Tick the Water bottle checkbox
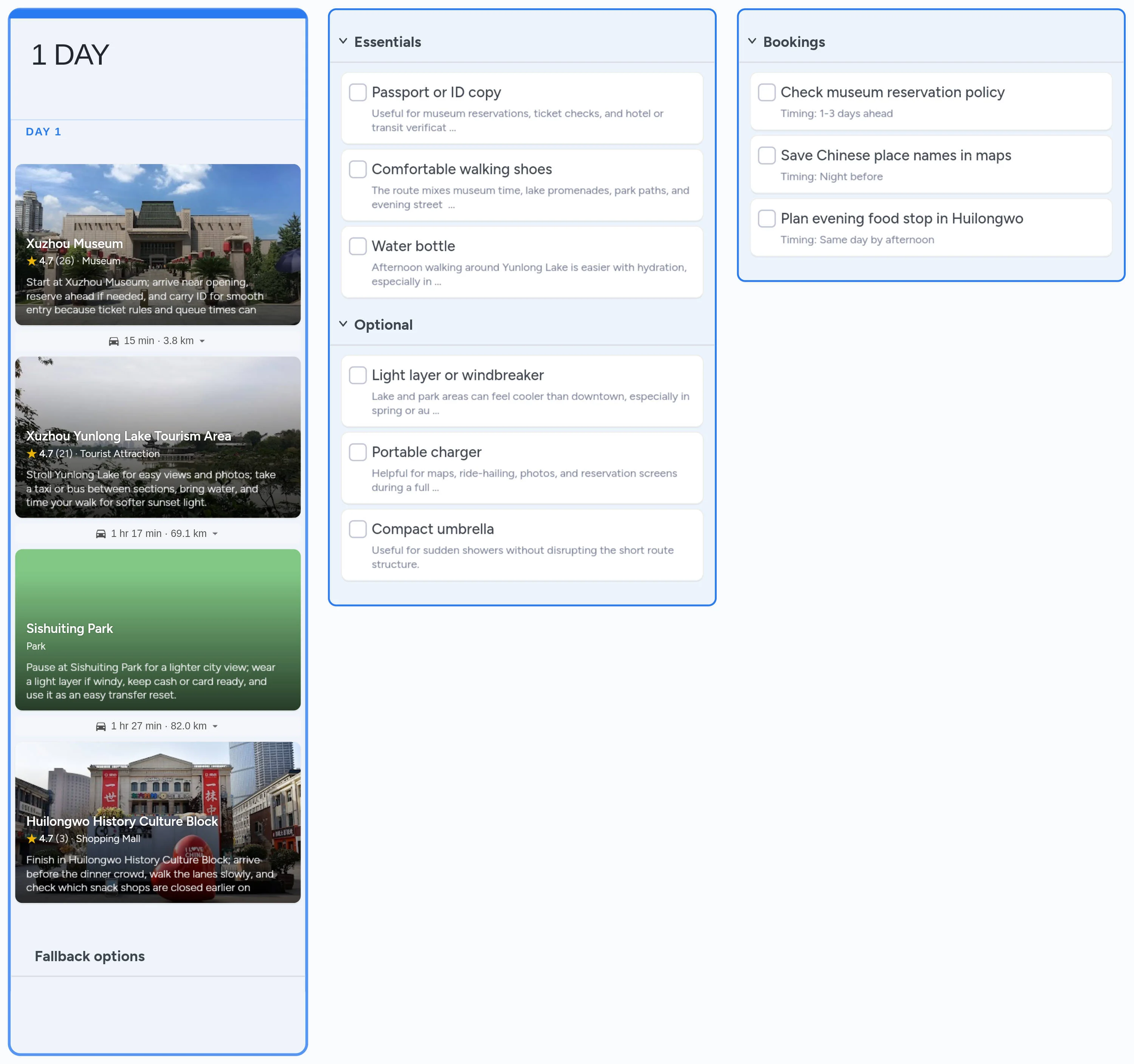This screenshot has height=1064, width=1134. click(x=358, y=247)
